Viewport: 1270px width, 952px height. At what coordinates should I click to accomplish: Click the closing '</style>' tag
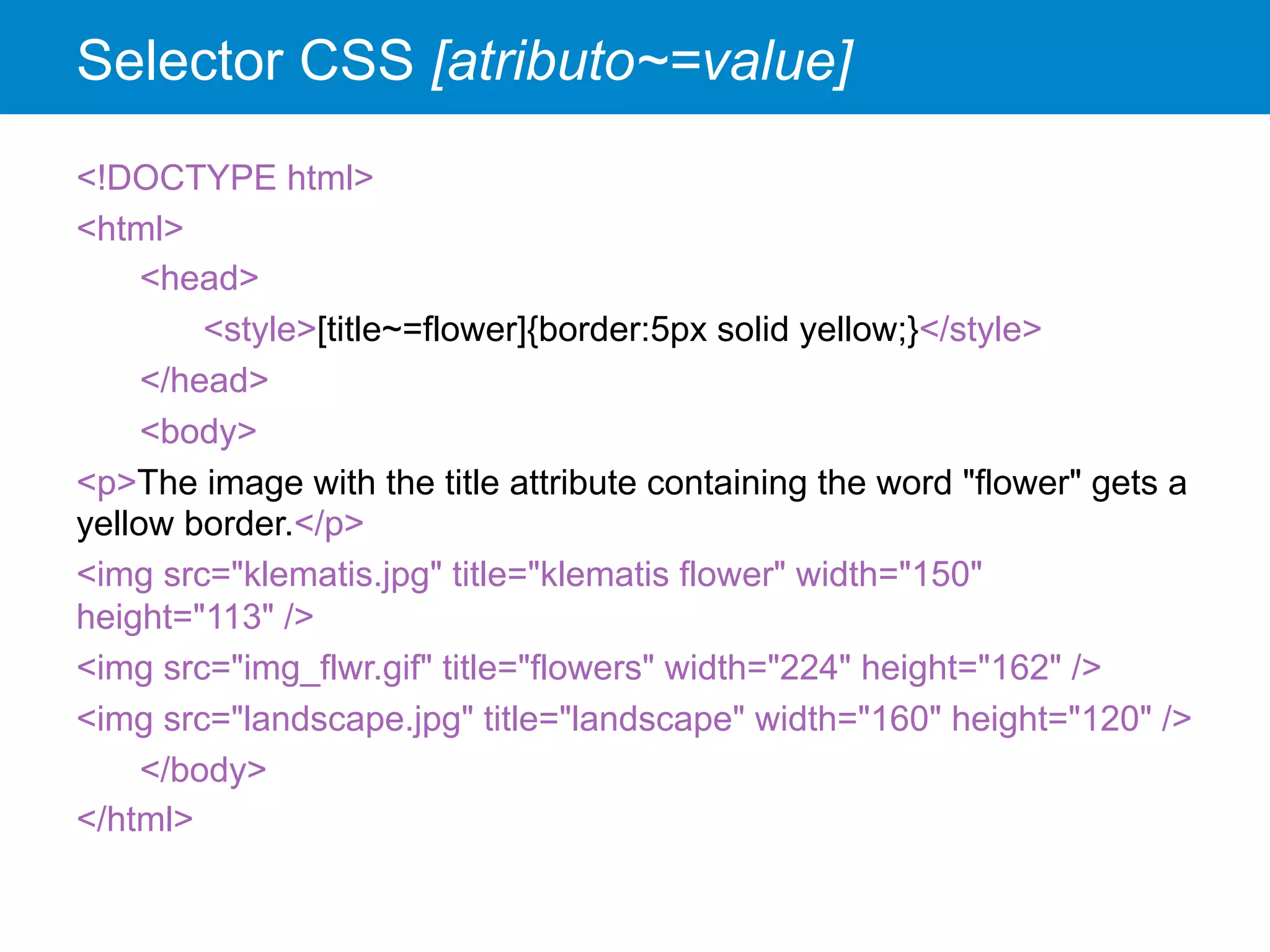980,329
